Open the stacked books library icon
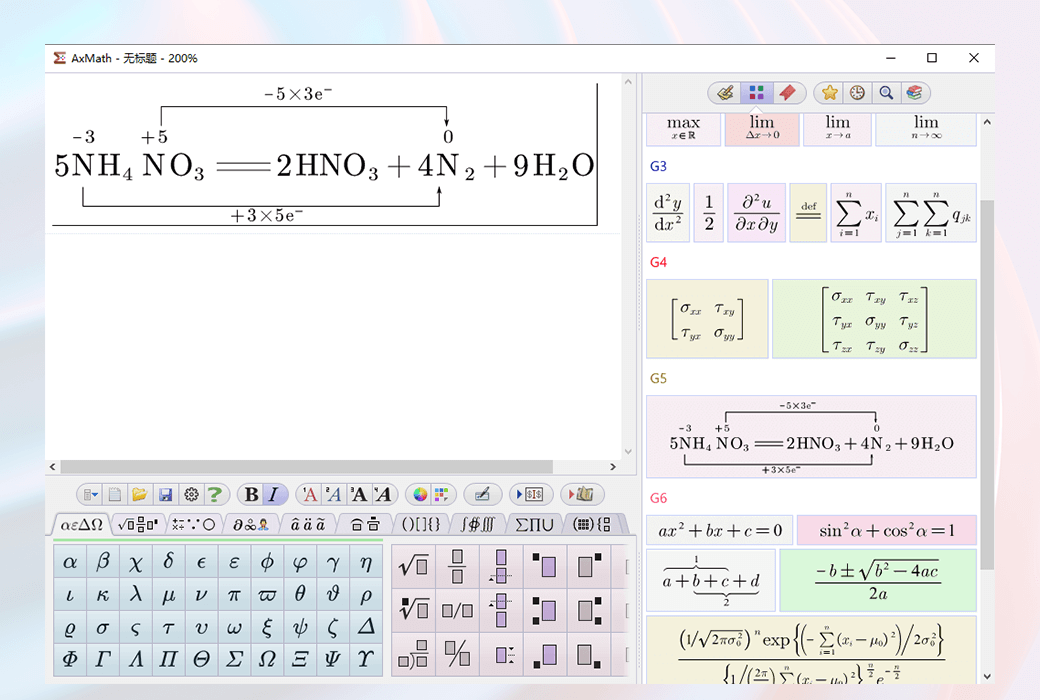The image size is (1040, 700). (913, 93)
